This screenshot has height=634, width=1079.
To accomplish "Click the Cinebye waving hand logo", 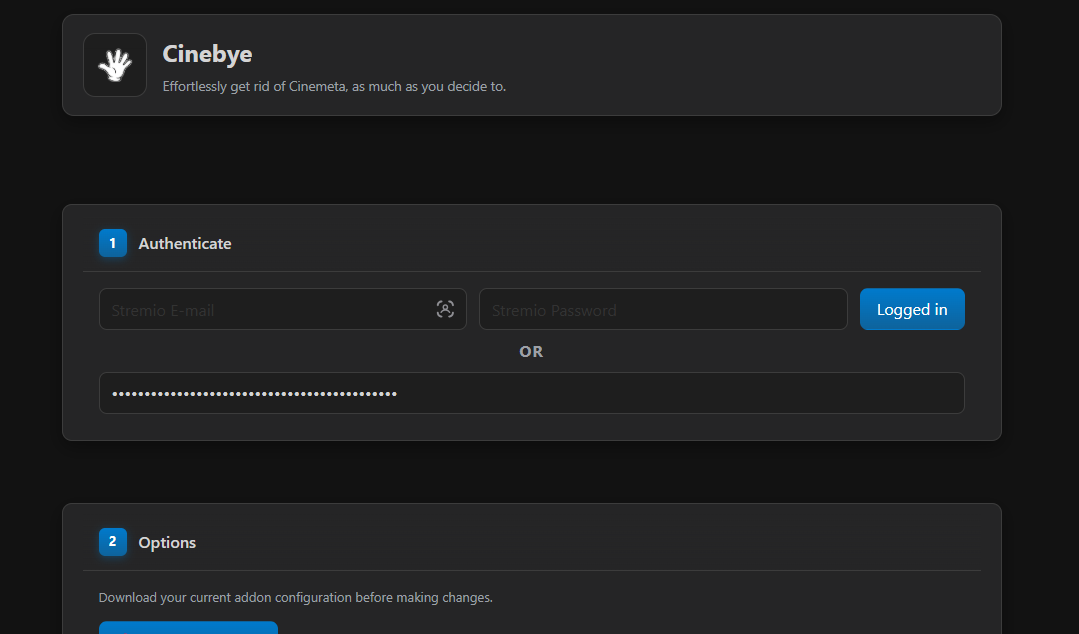I will pos(115,65).
